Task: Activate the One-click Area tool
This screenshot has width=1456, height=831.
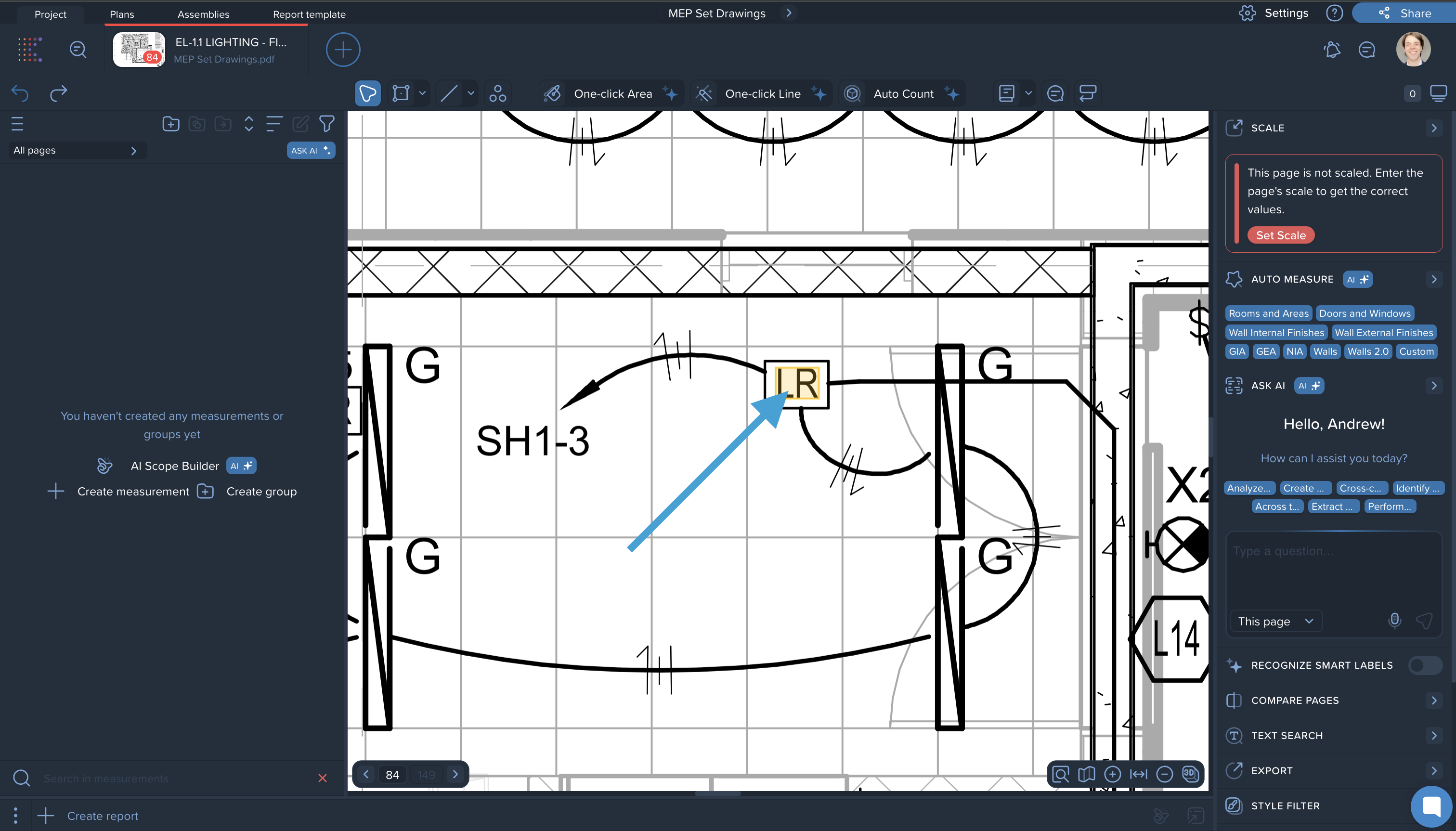Action: pyautogui.click(x=612, y=93)
